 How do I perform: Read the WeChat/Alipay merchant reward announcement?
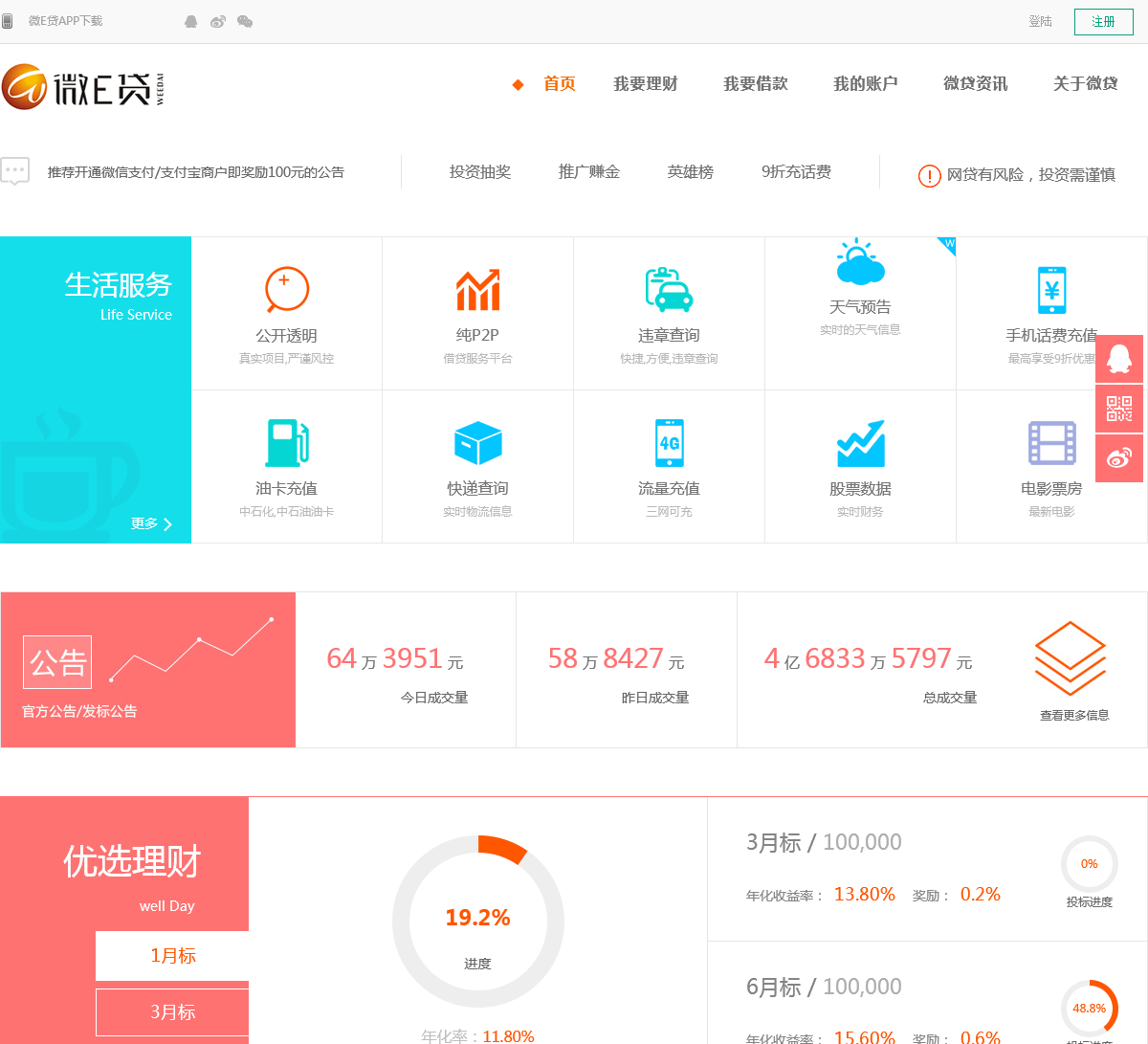pyautogui.click(x=196, y=172)
